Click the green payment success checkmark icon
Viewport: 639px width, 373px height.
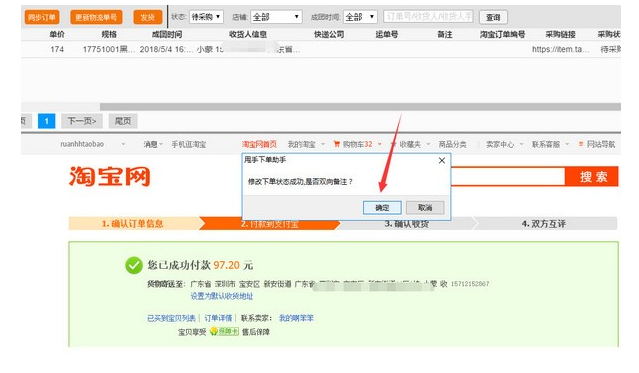click(x=134, y=265)
